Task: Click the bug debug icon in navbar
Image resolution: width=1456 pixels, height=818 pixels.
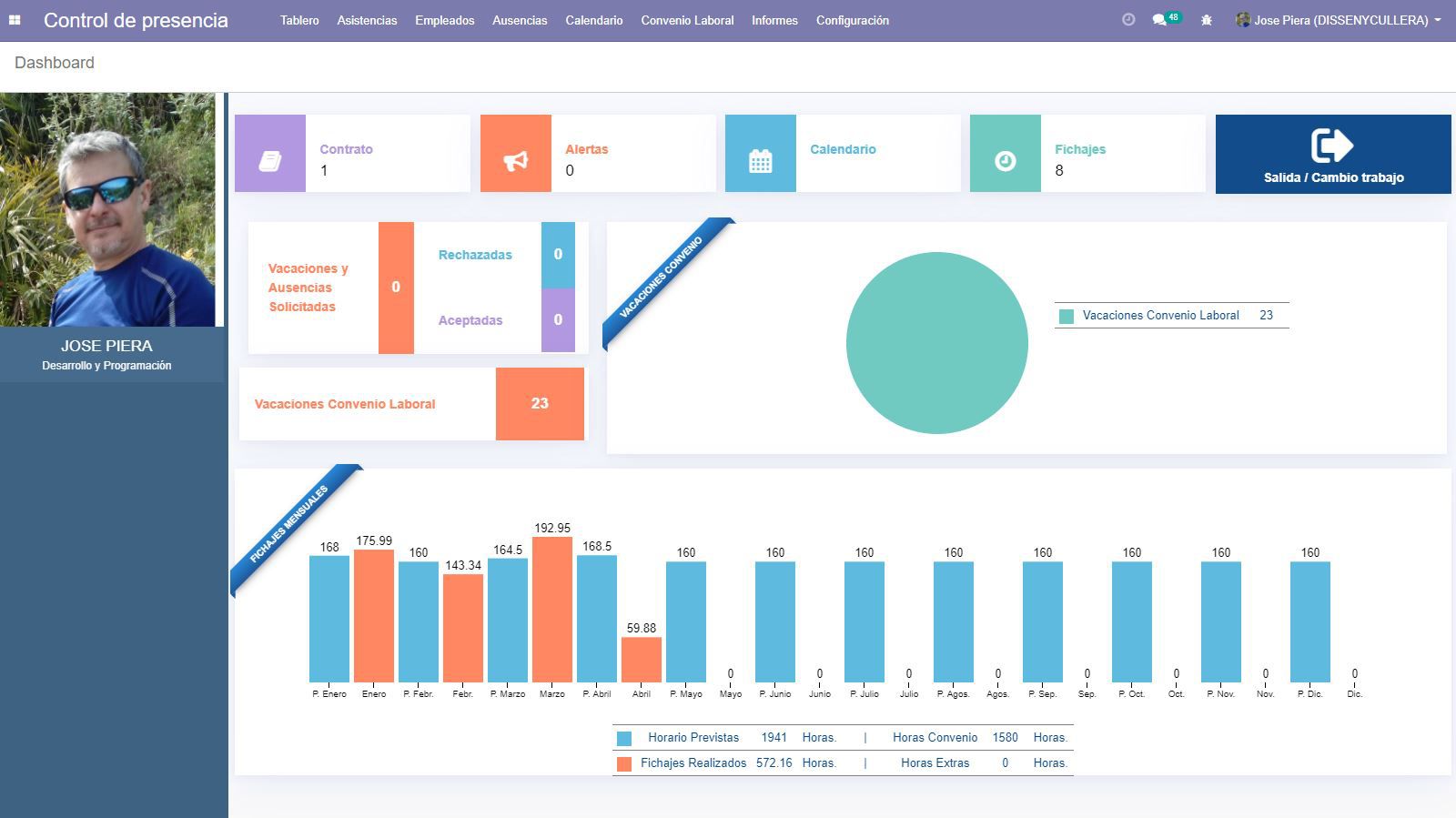Action: (x=1207, y=20)
